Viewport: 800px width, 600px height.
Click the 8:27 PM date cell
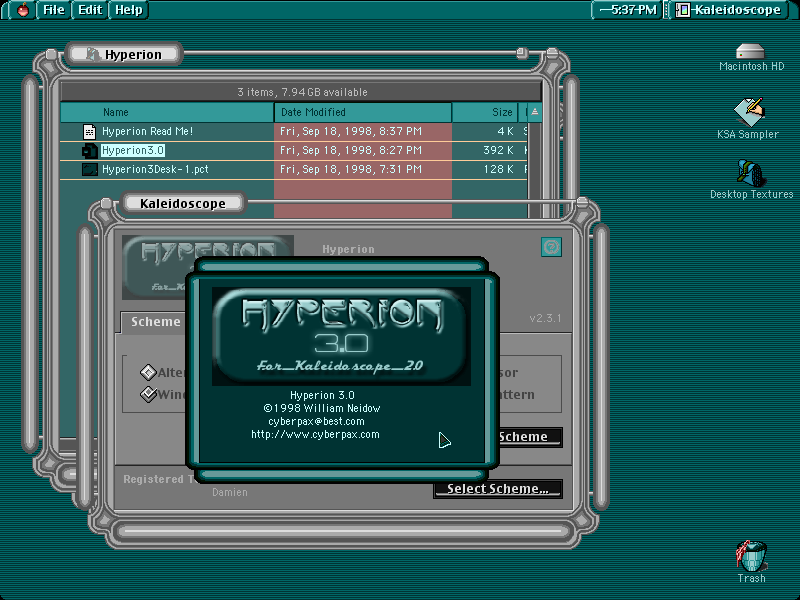[x=351, y=151]
